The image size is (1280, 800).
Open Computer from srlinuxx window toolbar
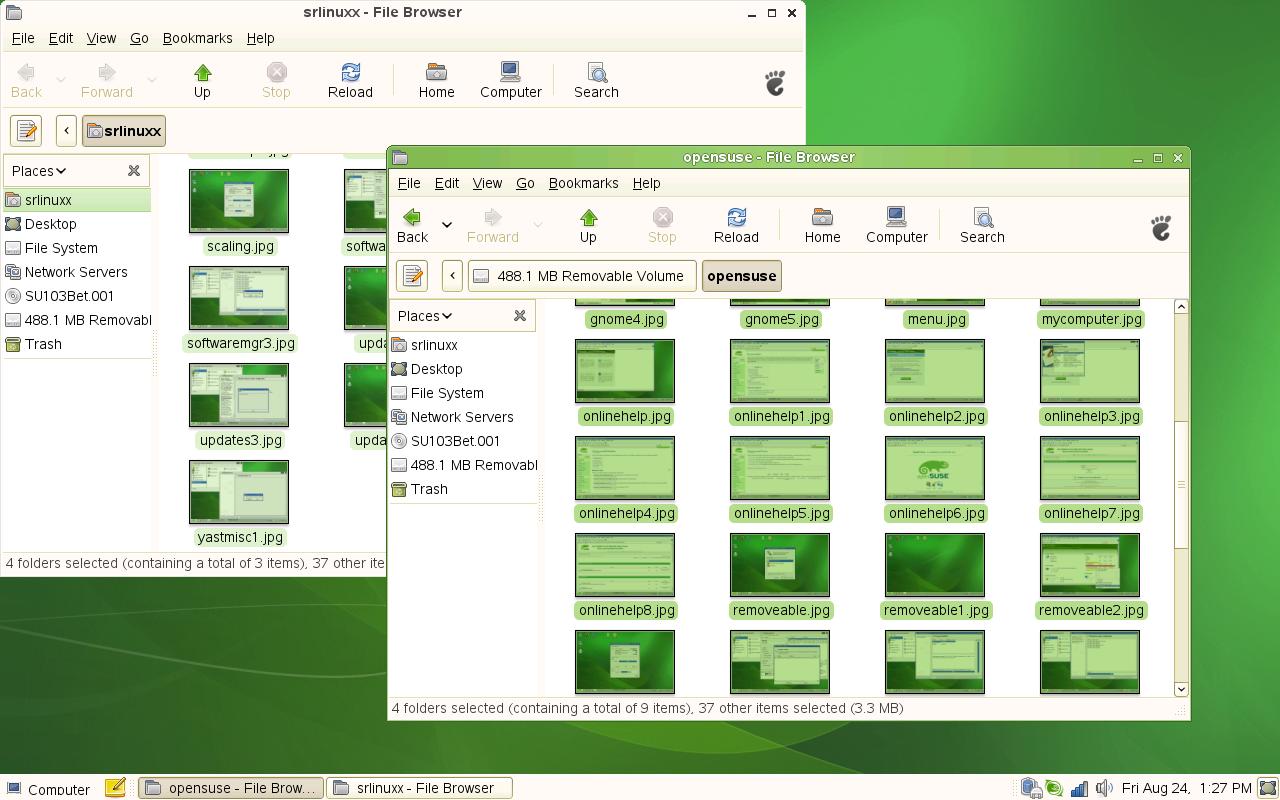pos(510,81)
